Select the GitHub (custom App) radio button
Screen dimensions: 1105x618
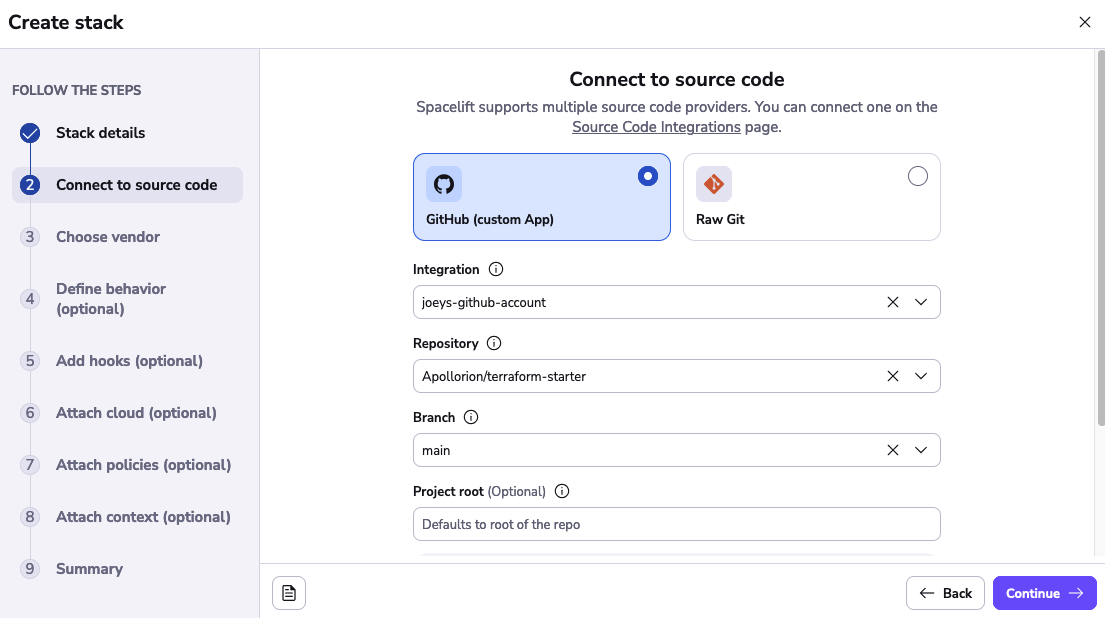click(648, 176)
